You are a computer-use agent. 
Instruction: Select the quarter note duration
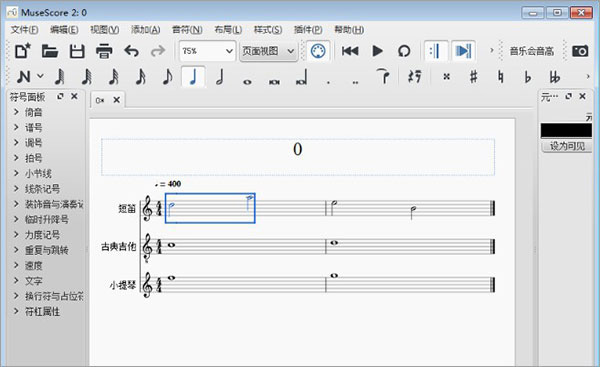(x=193, y=77)
